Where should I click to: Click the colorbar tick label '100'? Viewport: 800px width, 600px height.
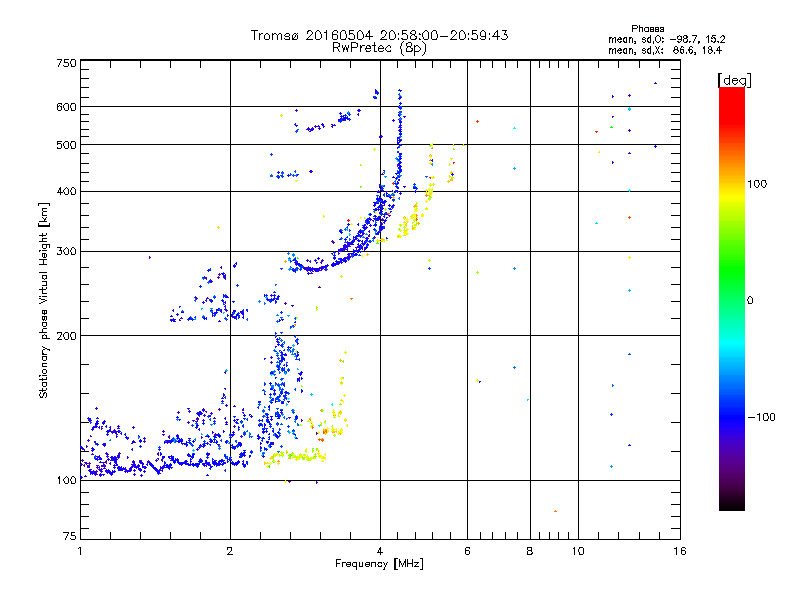(757, 184)
